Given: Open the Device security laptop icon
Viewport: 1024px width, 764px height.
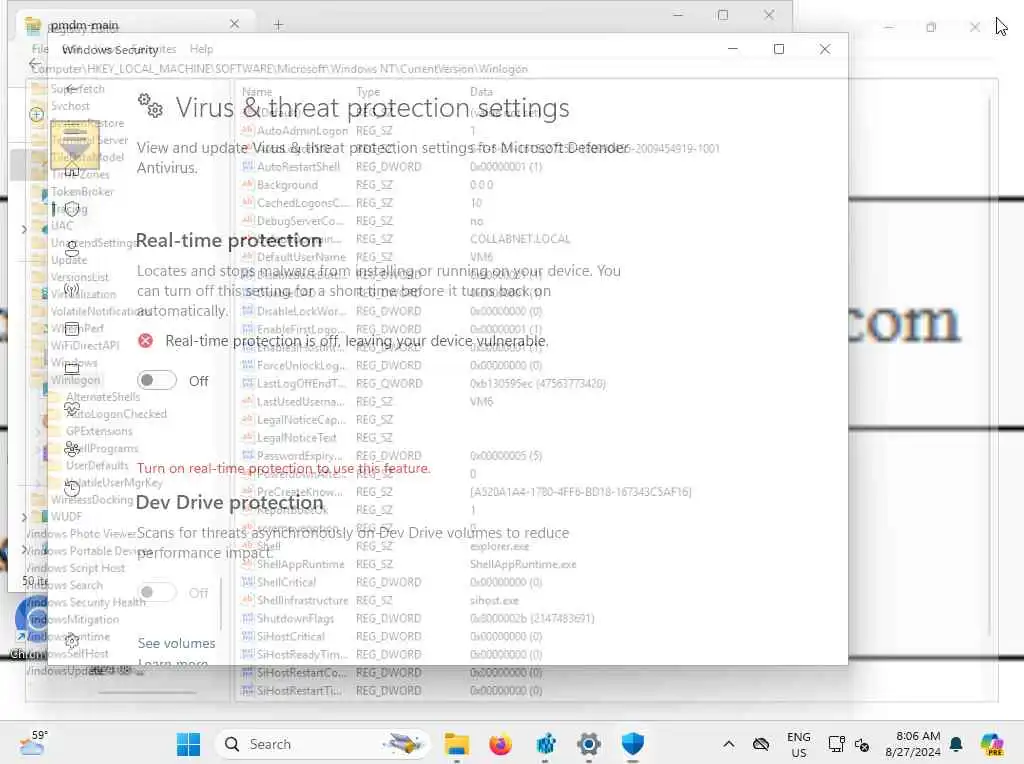Looking at the screenshot, I should 72,369.
